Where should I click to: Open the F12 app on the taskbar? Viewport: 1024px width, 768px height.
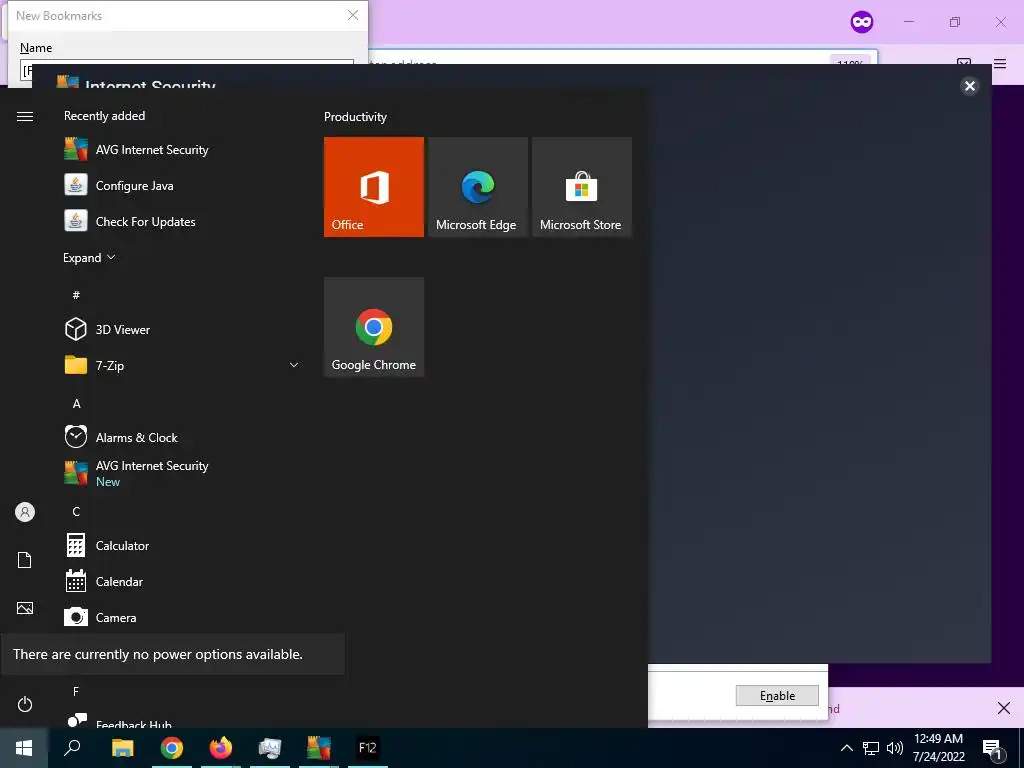click(368, 748)
